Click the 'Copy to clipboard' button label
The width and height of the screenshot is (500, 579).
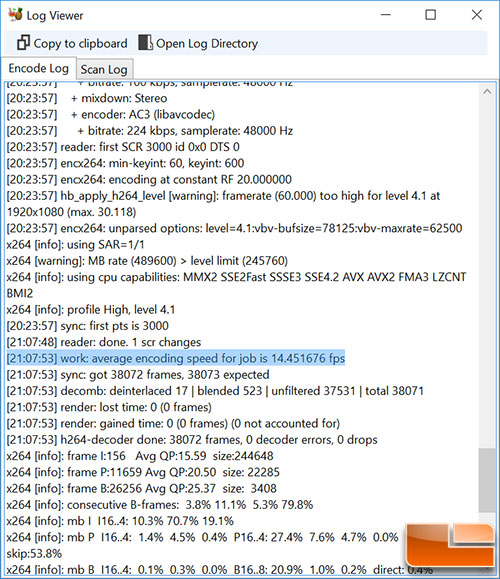tap(81, 44)
